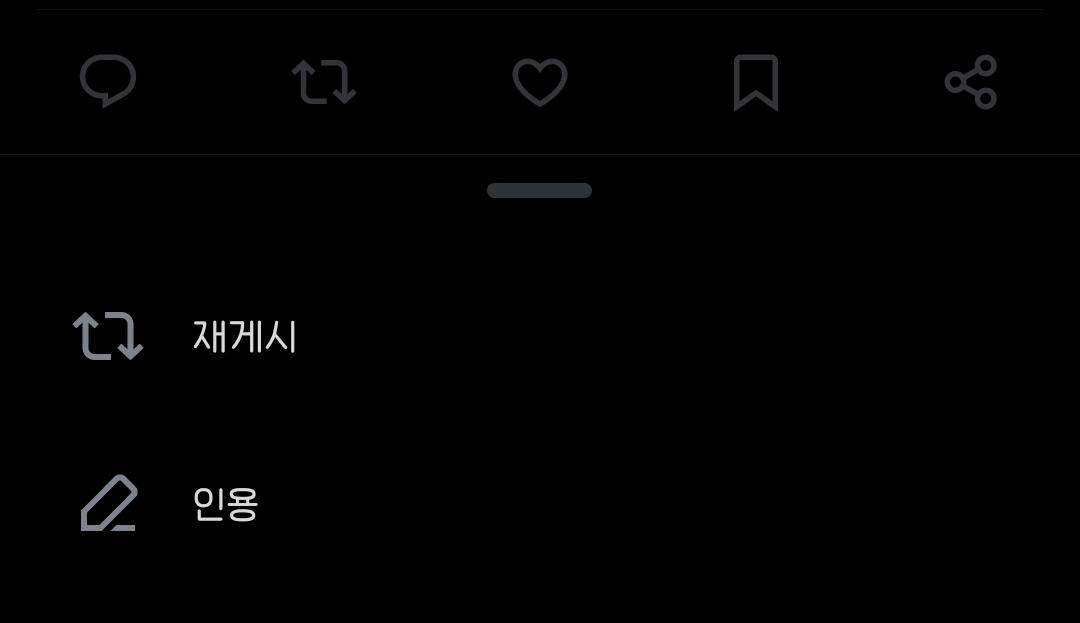Collapse the sheet using the gray handle bar

pyautogui.click(x=539, y=191)
